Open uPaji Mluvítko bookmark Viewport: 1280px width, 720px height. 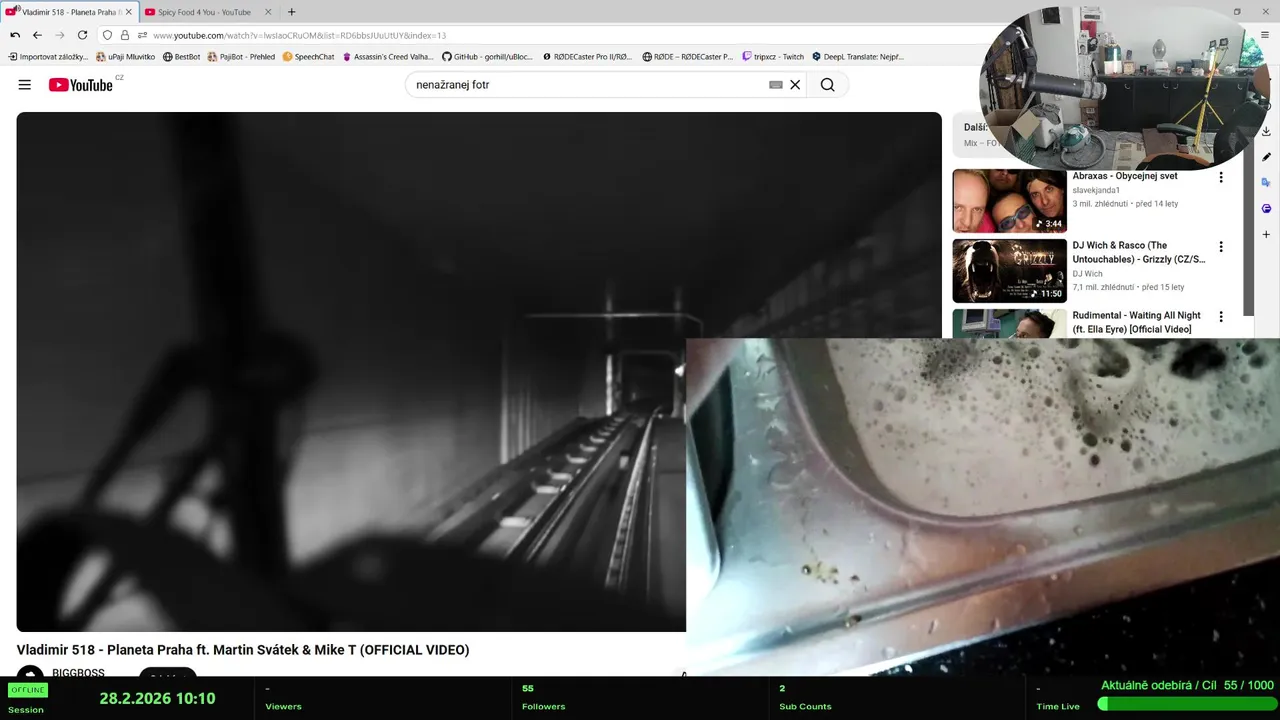126,57
